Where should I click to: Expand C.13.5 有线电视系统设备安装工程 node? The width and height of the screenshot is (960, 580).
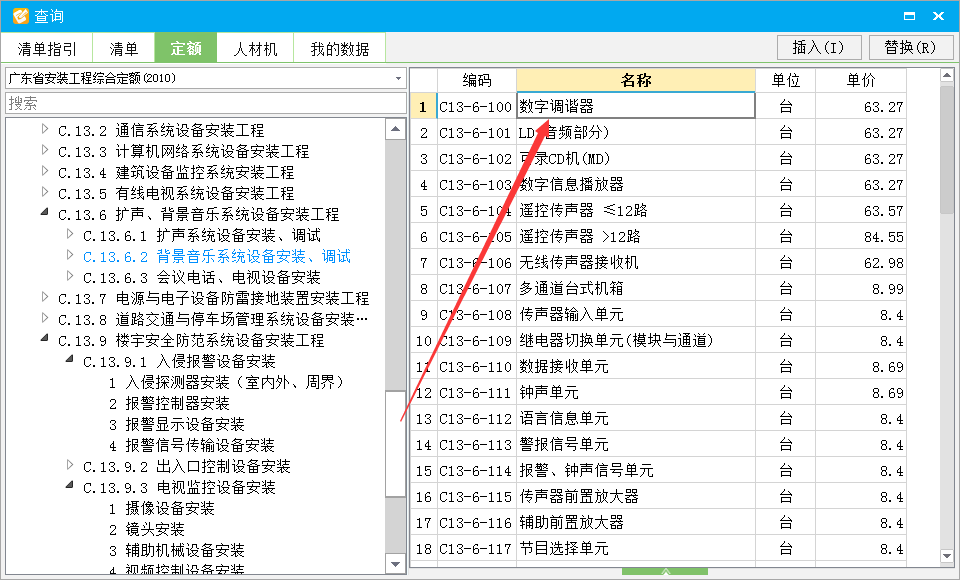[45, 192]
